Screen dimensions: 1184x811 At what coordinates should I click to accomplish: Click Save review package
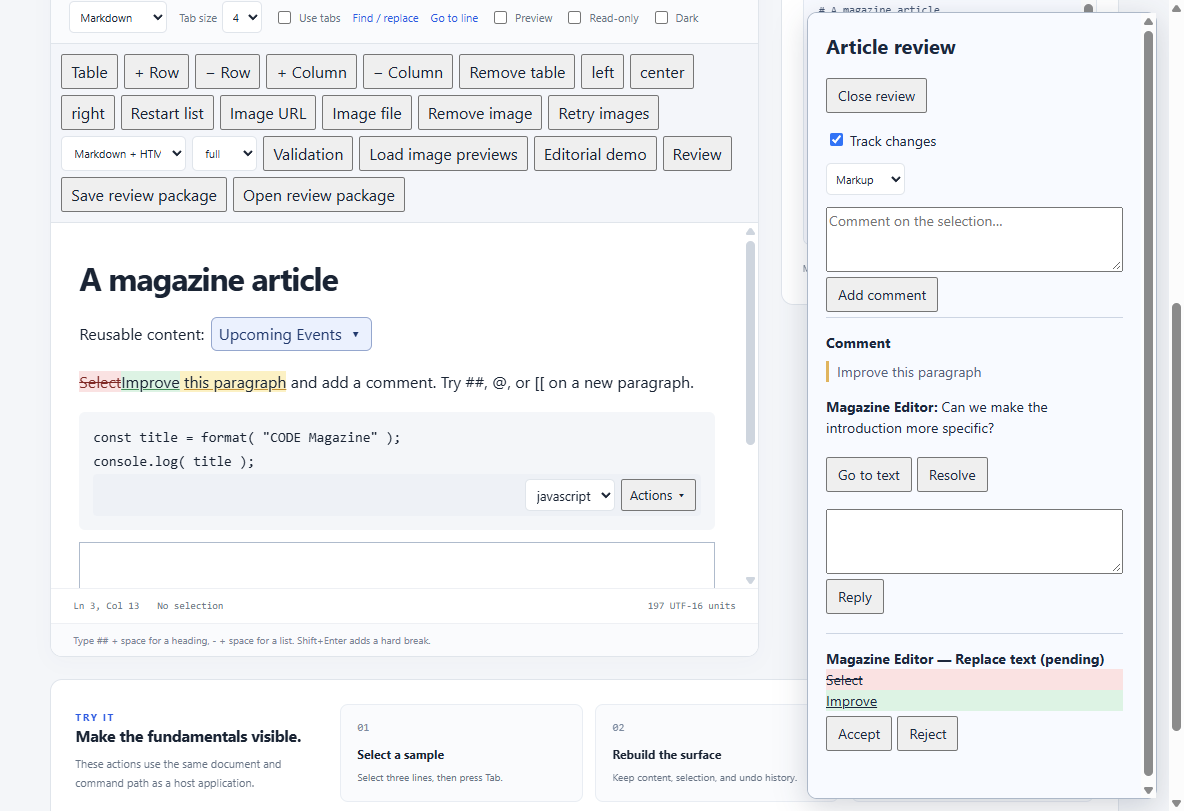coord(144,194)
